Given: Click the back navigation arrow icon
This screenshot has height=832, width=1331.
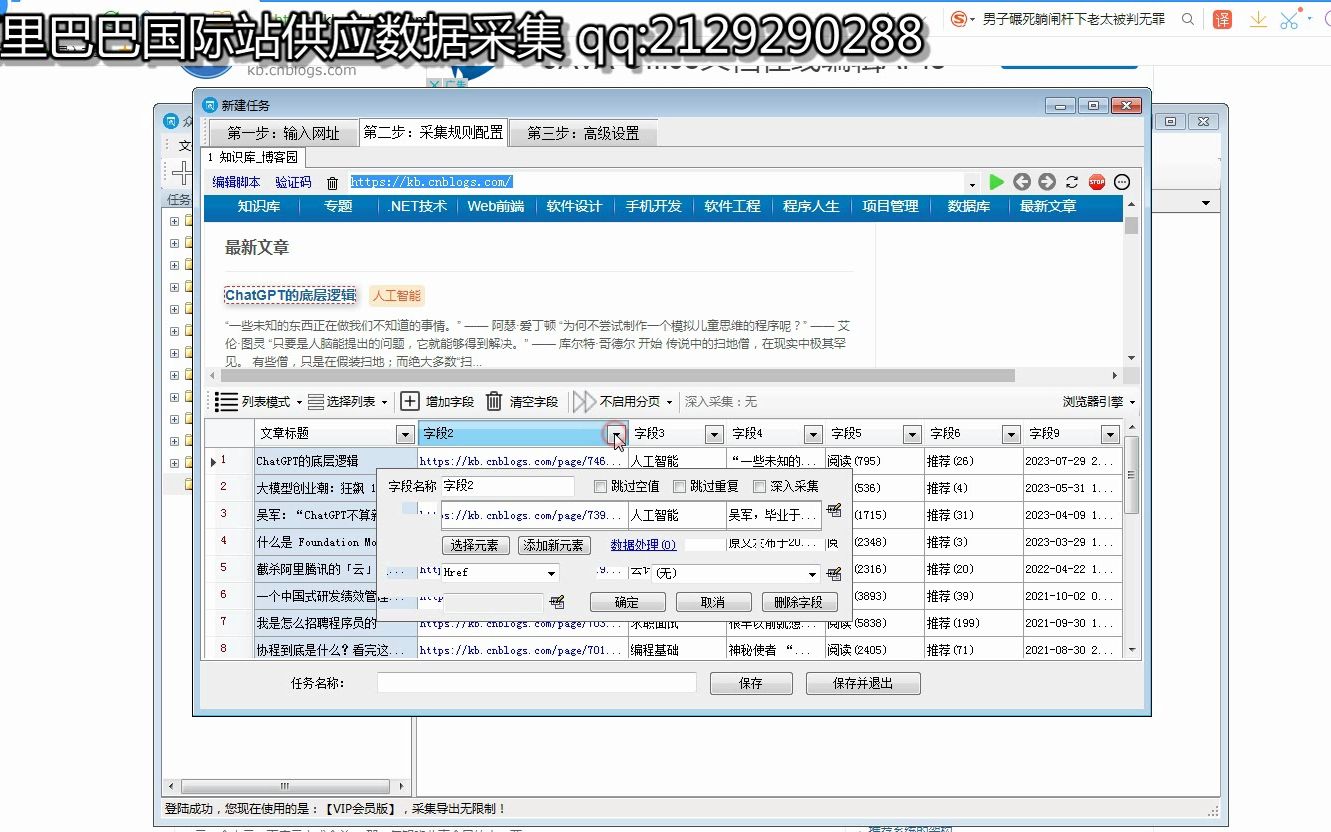Looking at the screenshot, I should pos(1021,182).
